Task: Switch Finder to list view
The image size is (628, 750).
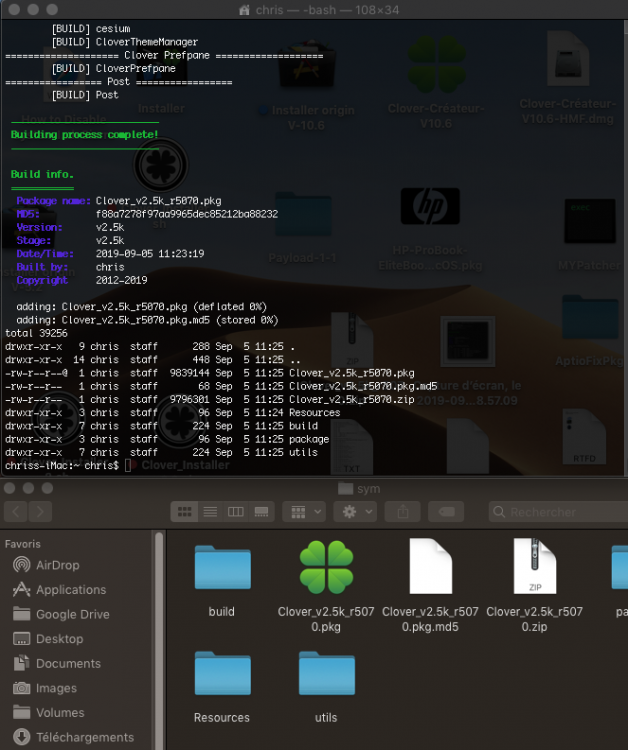Action: [x=210, y=512]
